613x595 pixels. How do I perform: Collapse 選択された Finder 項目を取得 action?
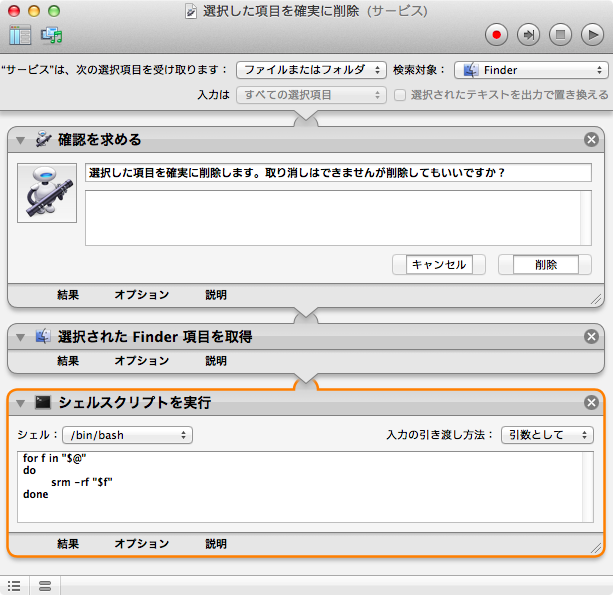[x=20, y=337]
